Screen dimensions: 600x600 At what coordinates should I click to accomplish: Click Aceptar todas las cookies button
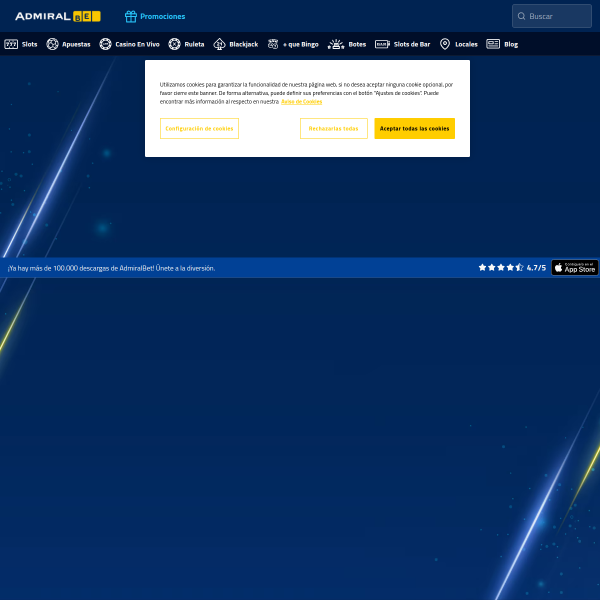[x=414, y=129]
